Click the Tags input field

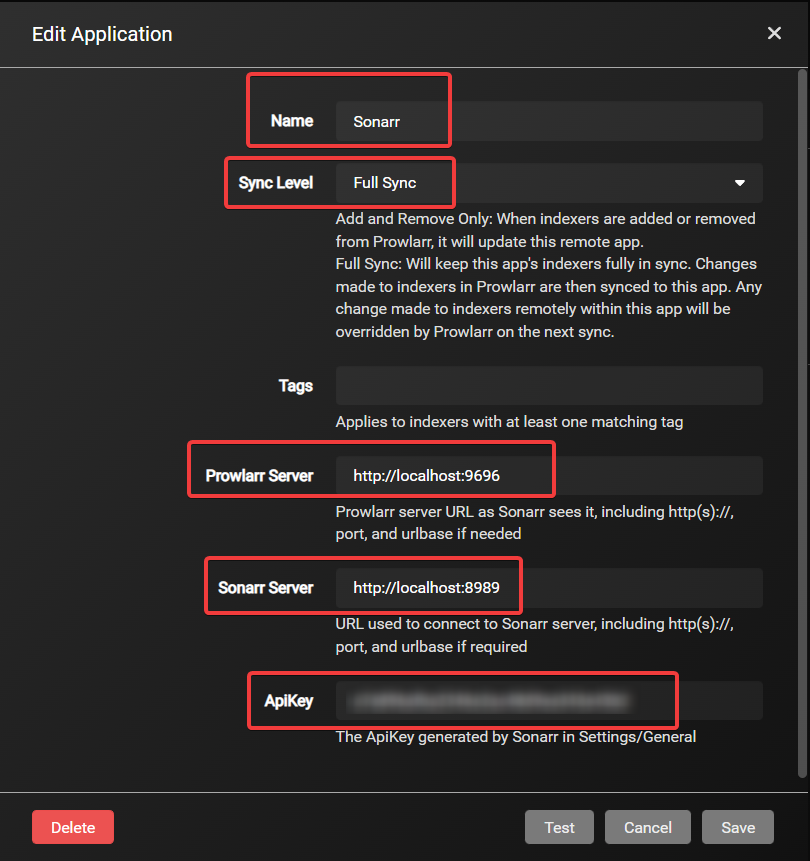[549, 385]
